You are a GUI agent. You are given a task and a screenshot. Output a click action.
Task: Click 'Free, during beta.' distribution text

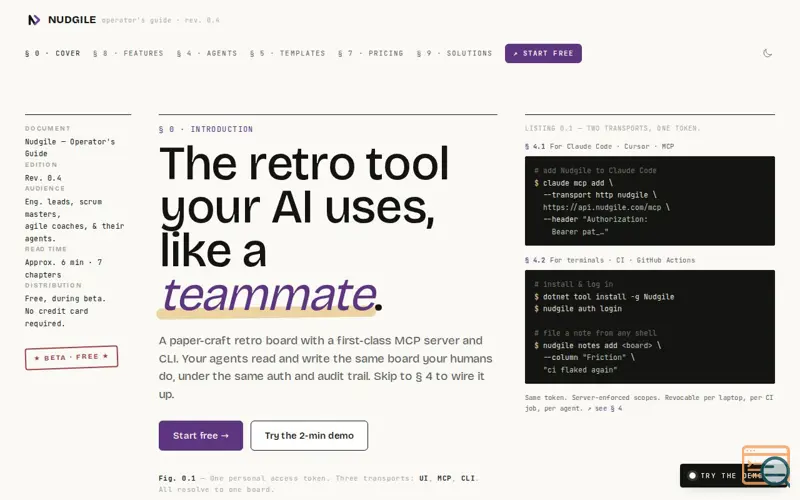(x=65, y=298)
